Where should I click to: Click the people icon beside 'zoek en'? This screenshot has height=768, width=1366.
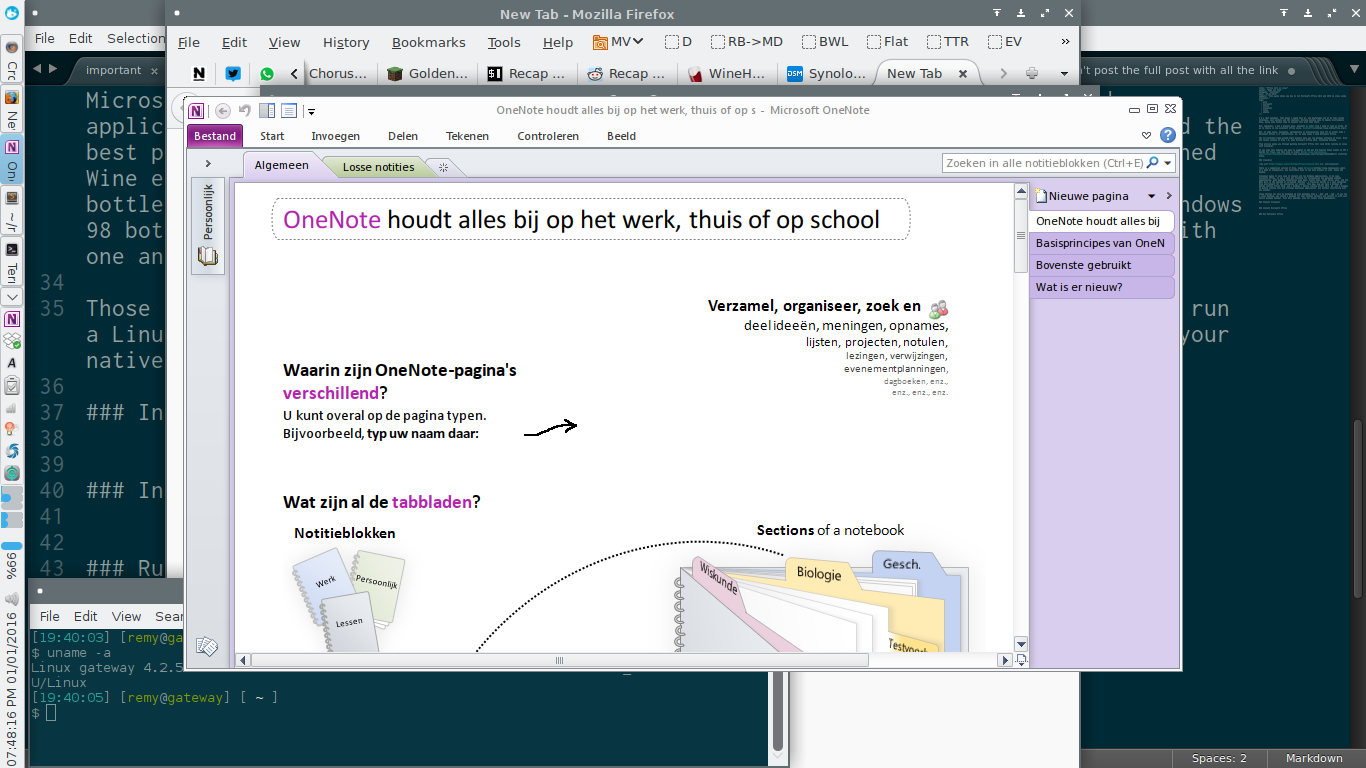(938, 309)
